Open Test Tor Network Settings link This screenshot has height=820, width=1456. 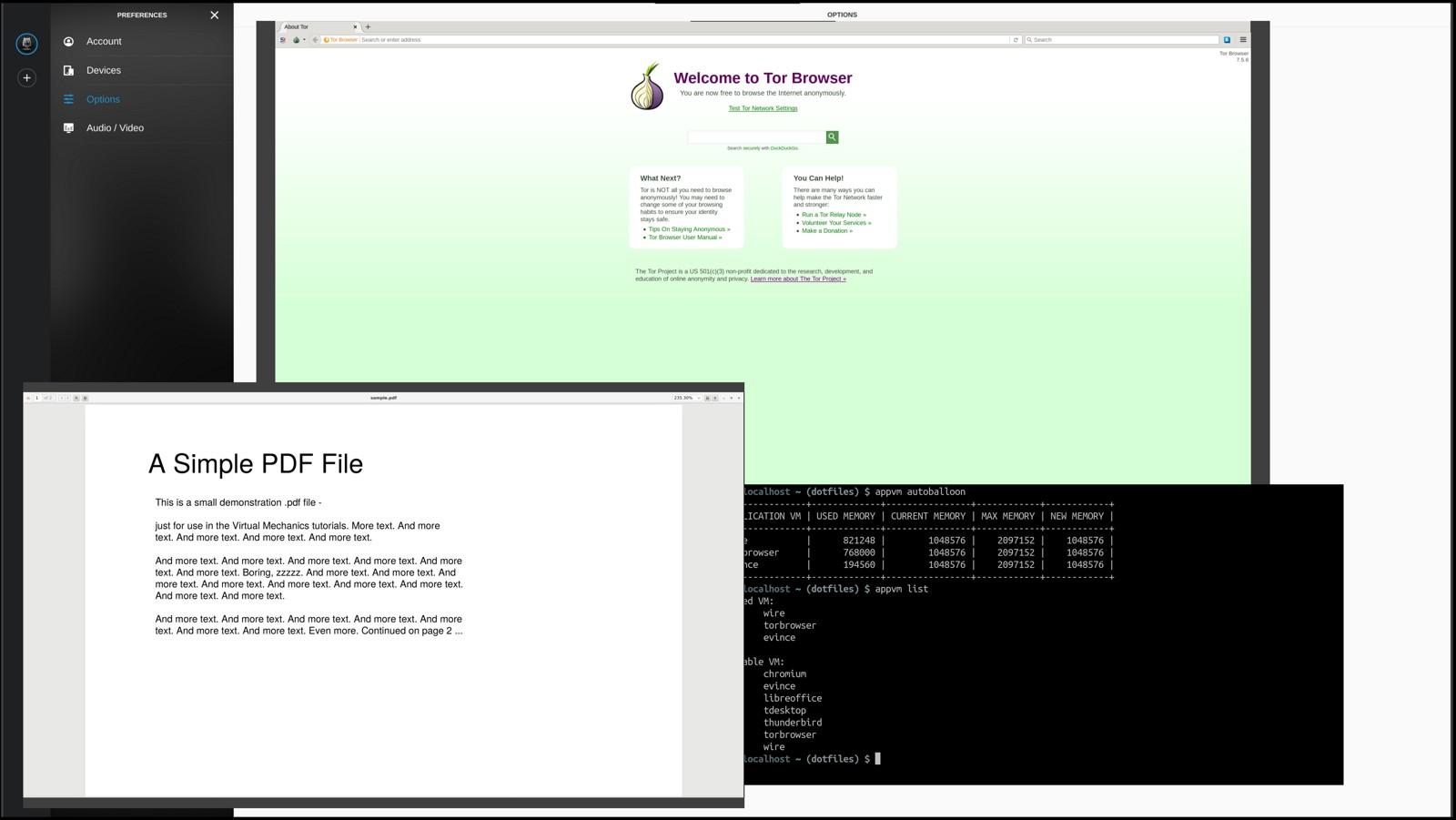coord(763,108)
